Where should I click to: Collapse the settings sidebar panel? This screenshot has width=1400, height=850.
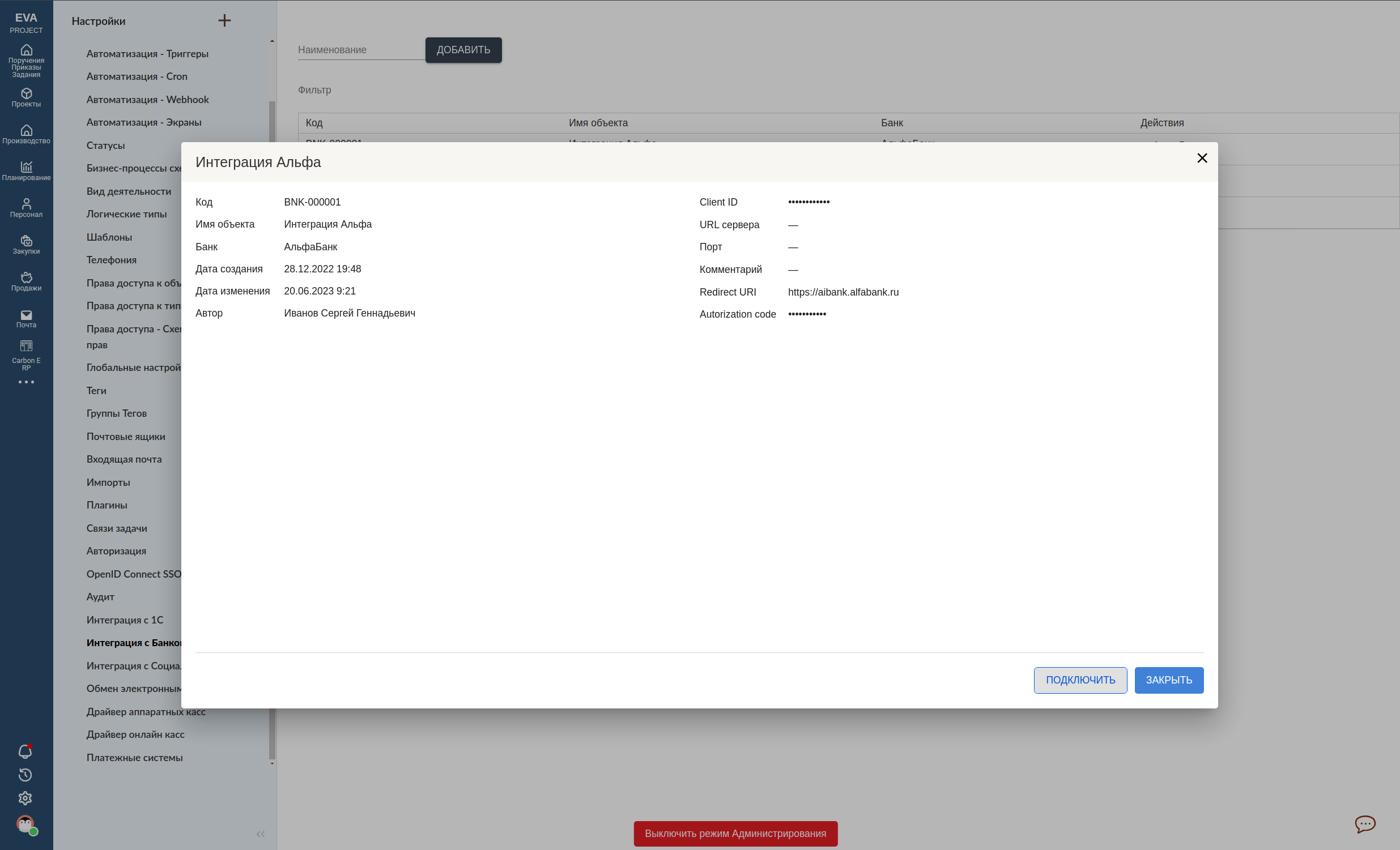click(261, 834)
